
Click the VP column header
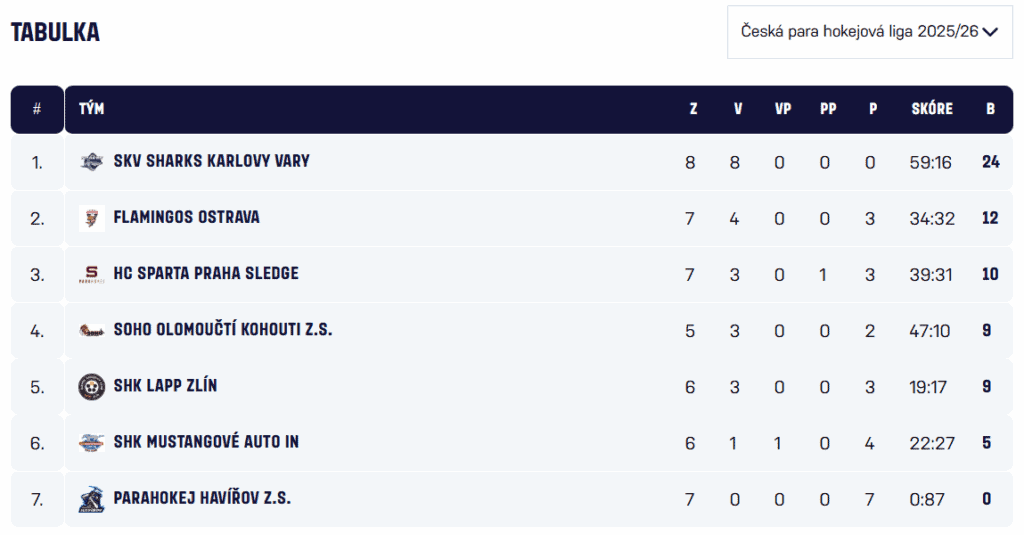coord(782,109)
